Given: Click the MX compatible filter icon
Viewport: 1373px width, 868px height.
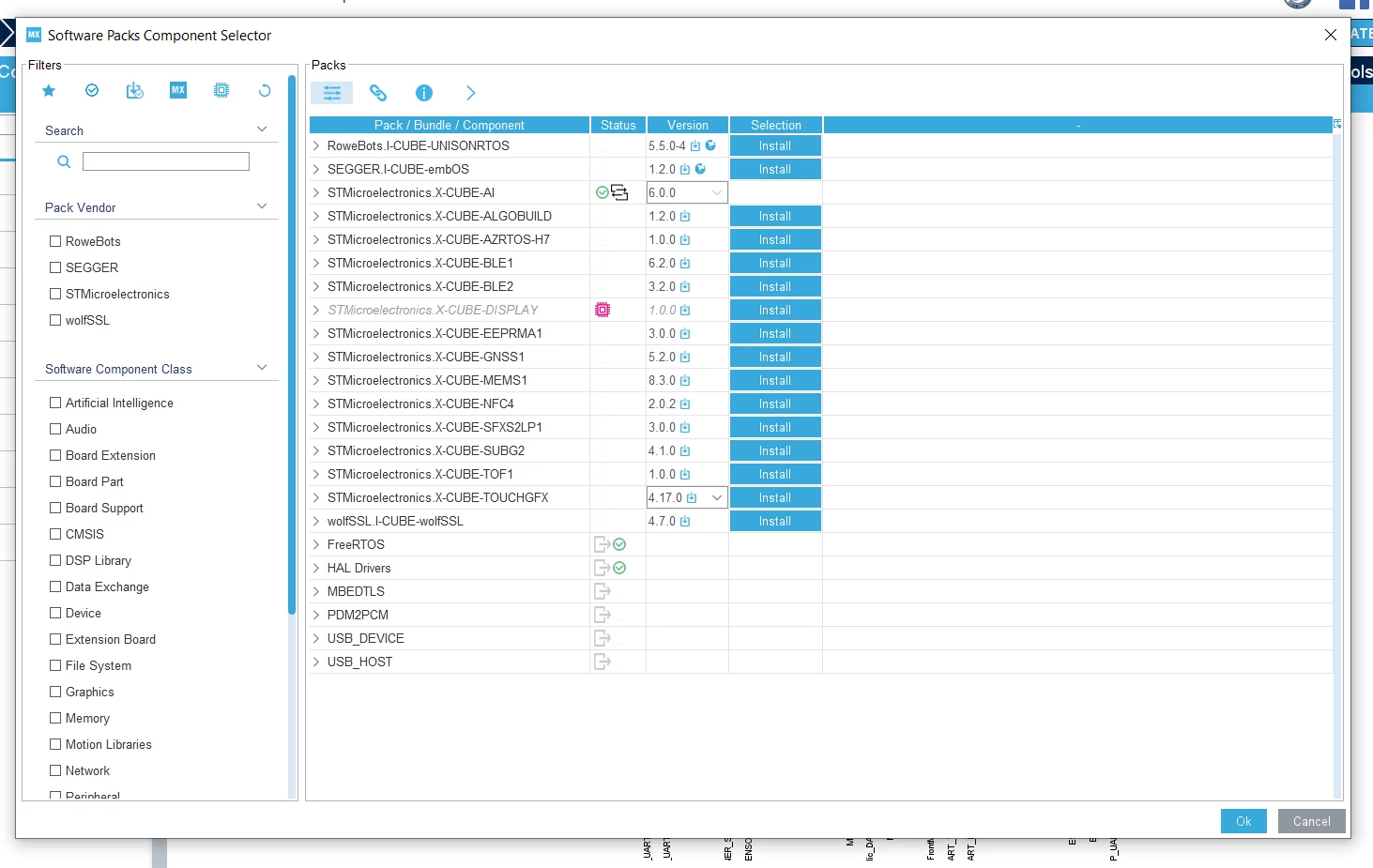Looking at the screenshot, I should click(178, 90).
